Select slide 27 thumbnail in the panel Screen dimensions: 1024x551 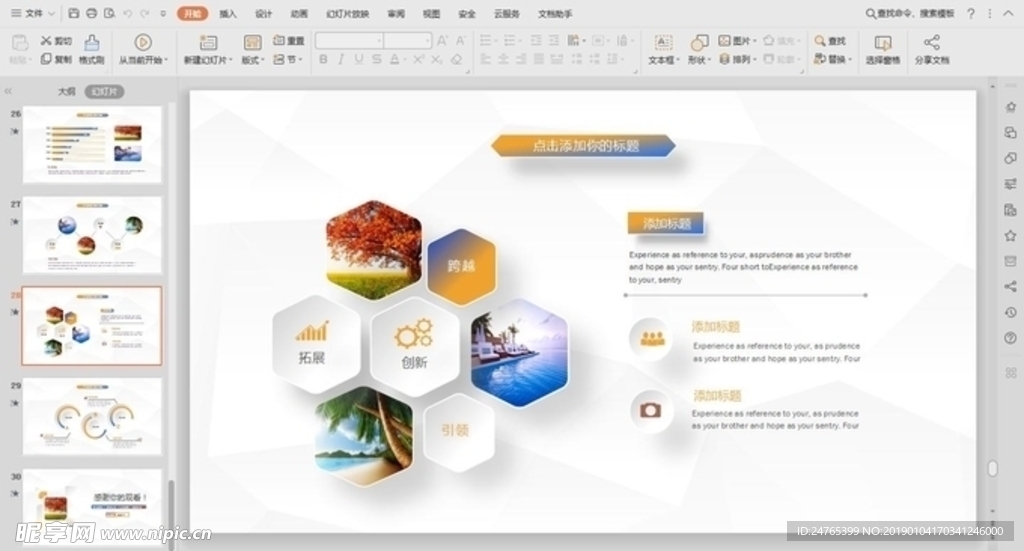click(x=92, y=235)
